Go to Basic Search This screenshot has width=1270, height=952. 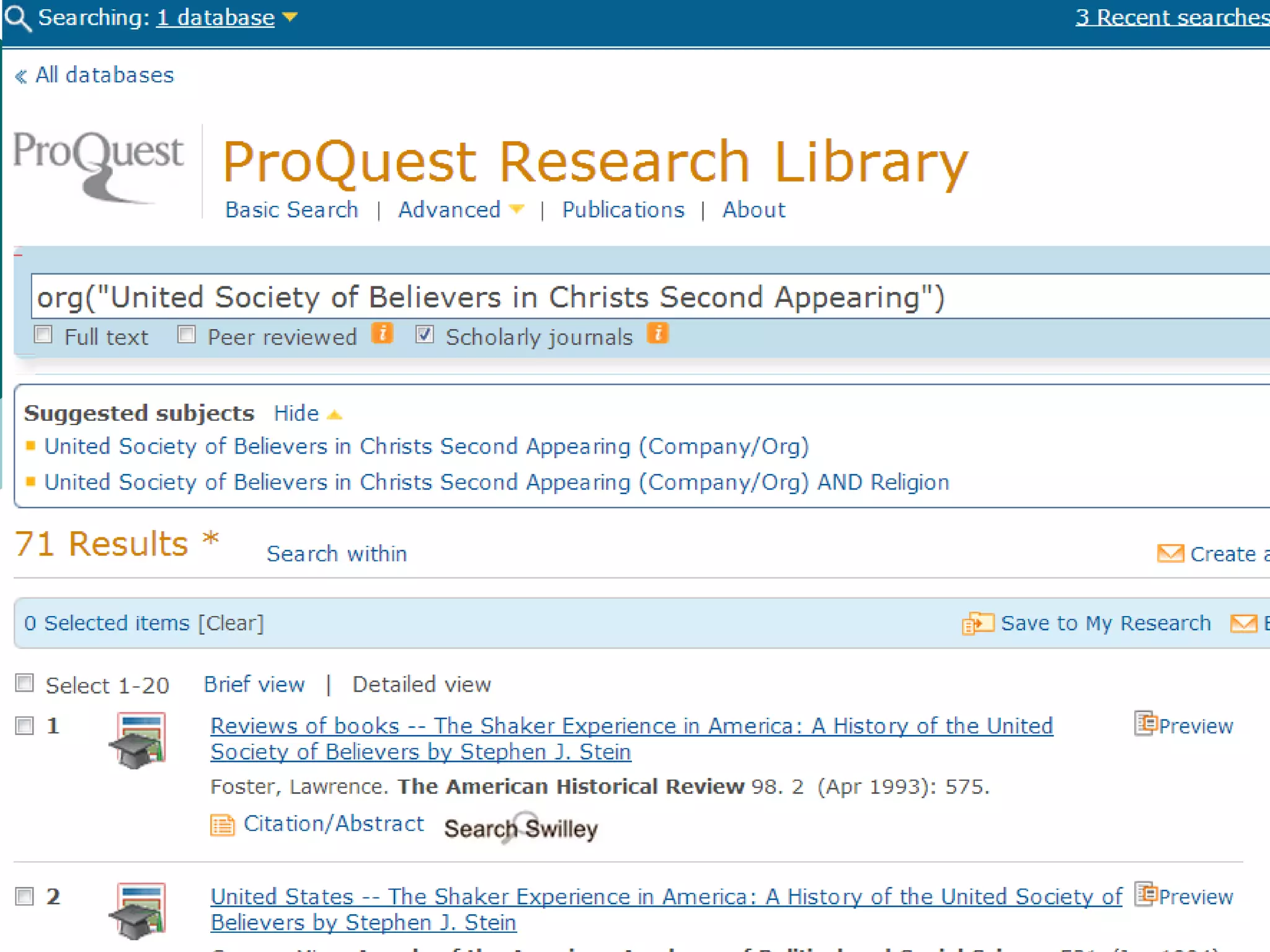[291, 210]
